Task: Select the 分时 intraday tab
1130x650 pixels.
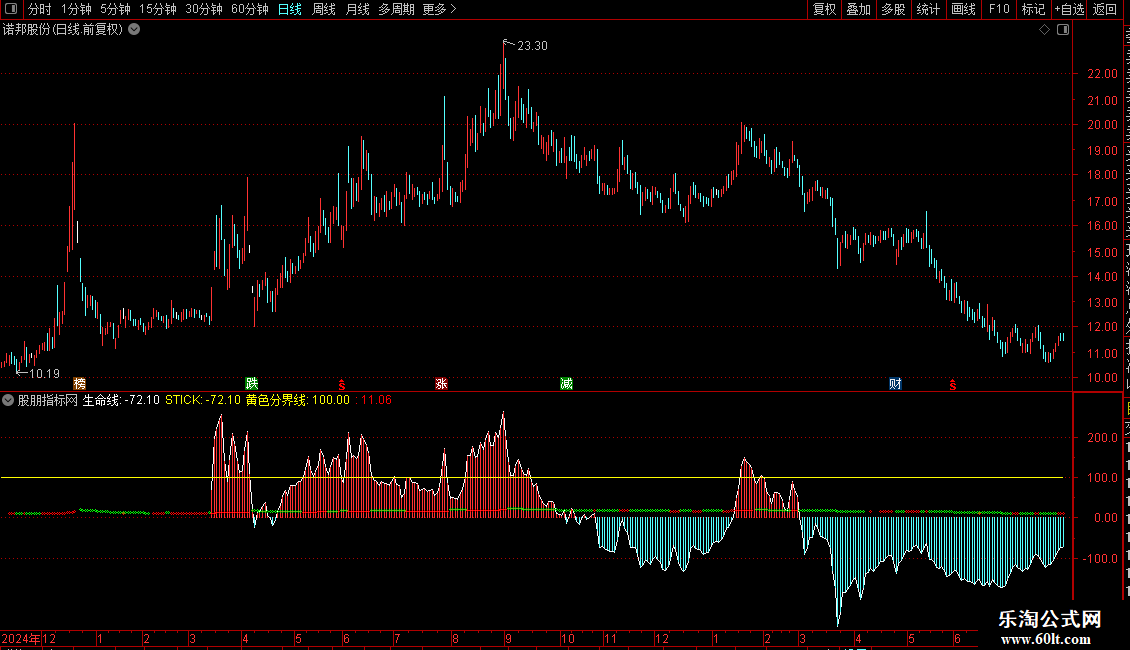Action: coord(40,9)
